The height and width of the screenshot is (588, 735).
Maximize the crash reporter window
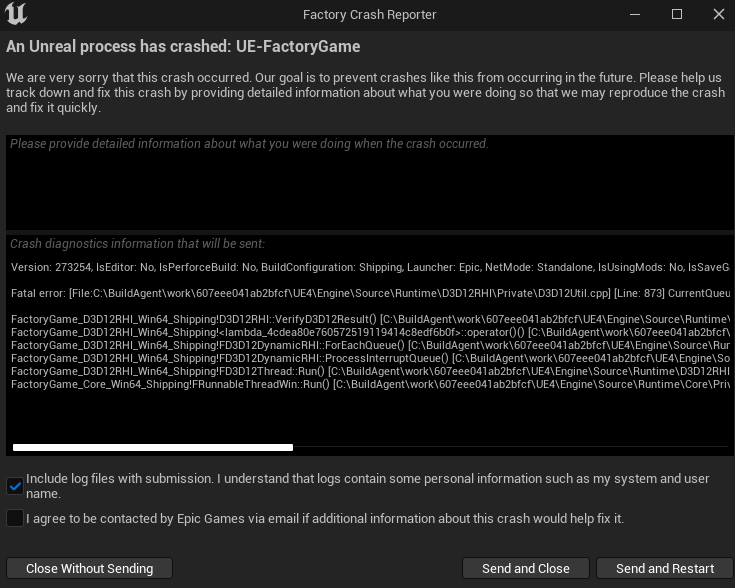(676, 15)
